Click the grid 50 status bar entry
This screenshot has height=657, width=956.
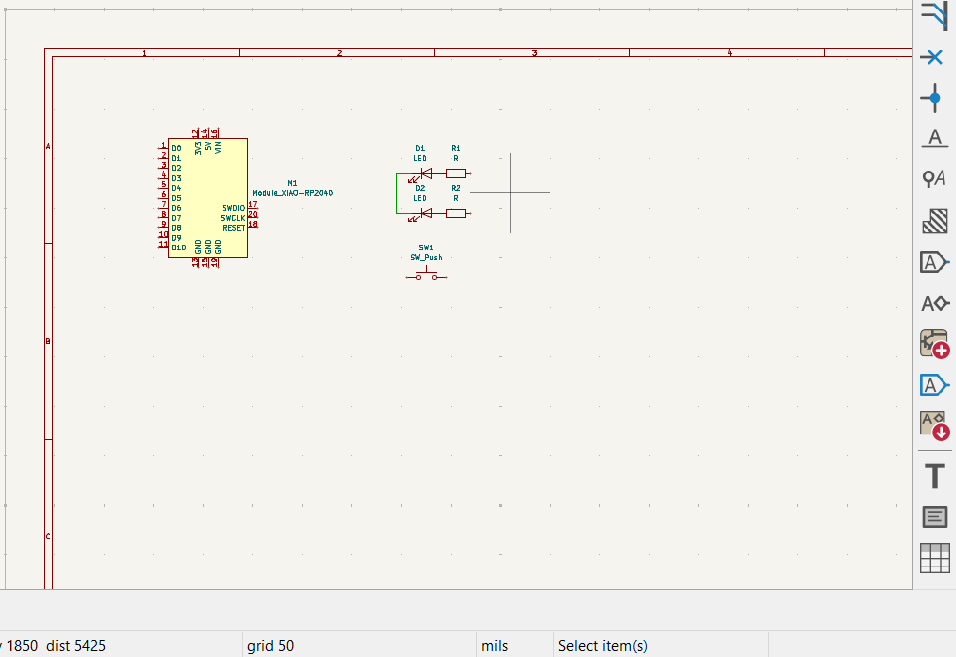tap(271, 645)
